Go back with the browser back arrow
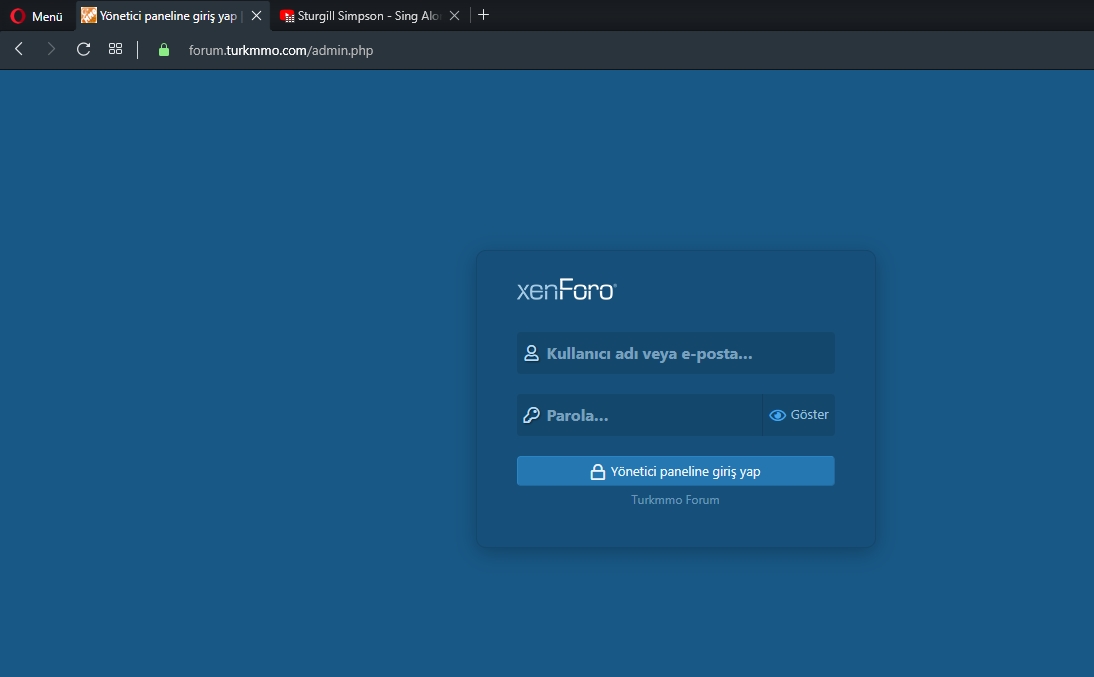 point(19,49)
